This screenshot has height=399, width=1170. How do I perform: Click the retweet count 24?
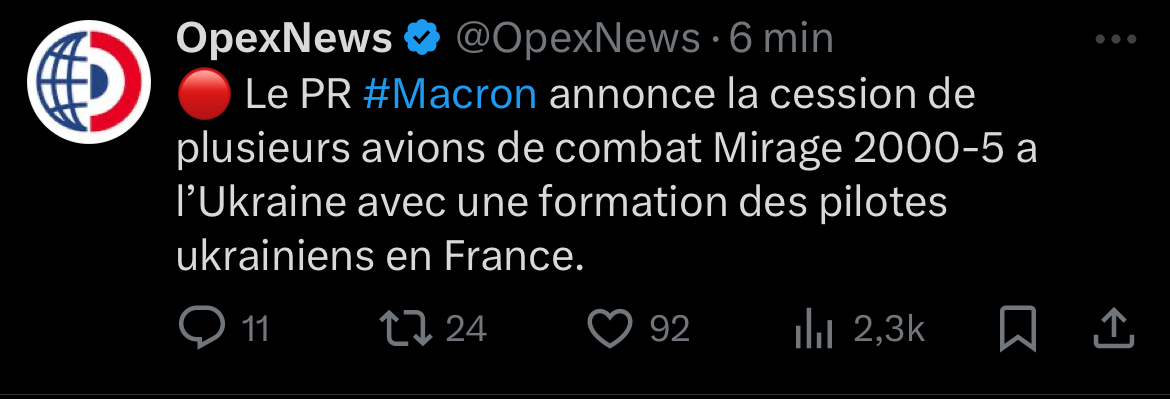point(466,329)
